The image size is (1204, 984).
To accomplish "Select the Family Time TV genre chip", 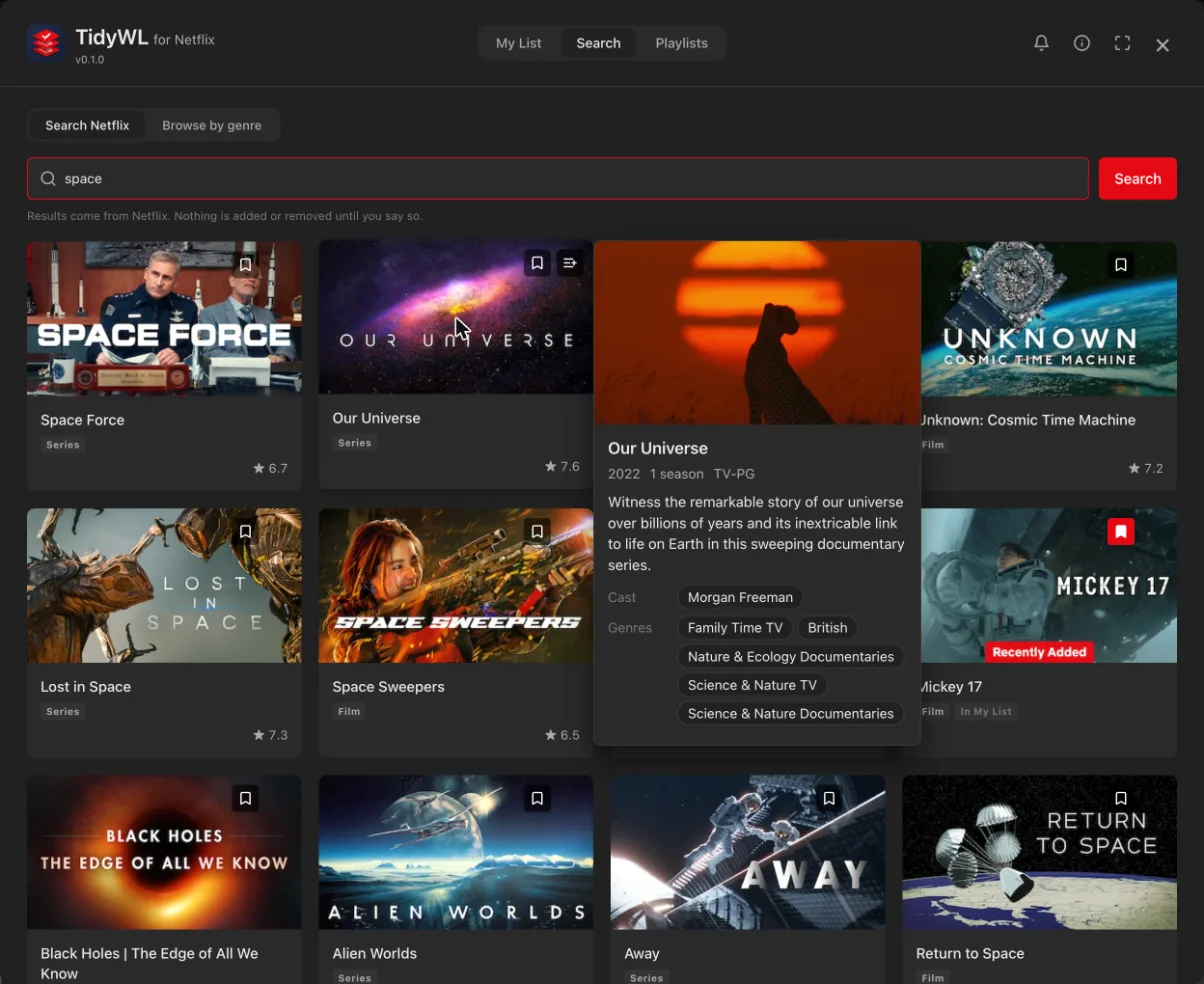I will coord(735,628).
